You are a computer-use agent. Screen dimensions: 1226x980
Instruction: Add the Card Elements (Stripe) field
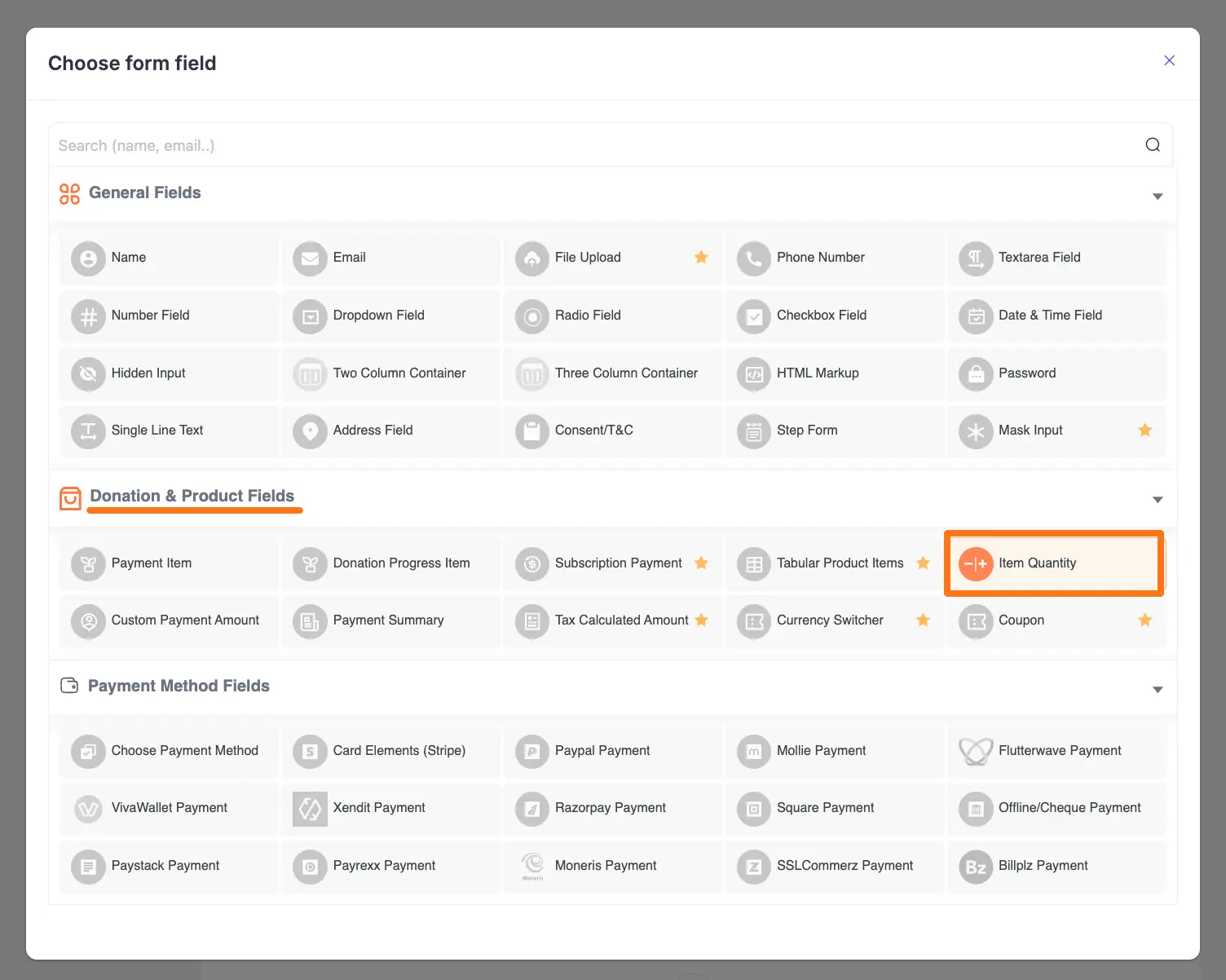(x=399, y=751)
